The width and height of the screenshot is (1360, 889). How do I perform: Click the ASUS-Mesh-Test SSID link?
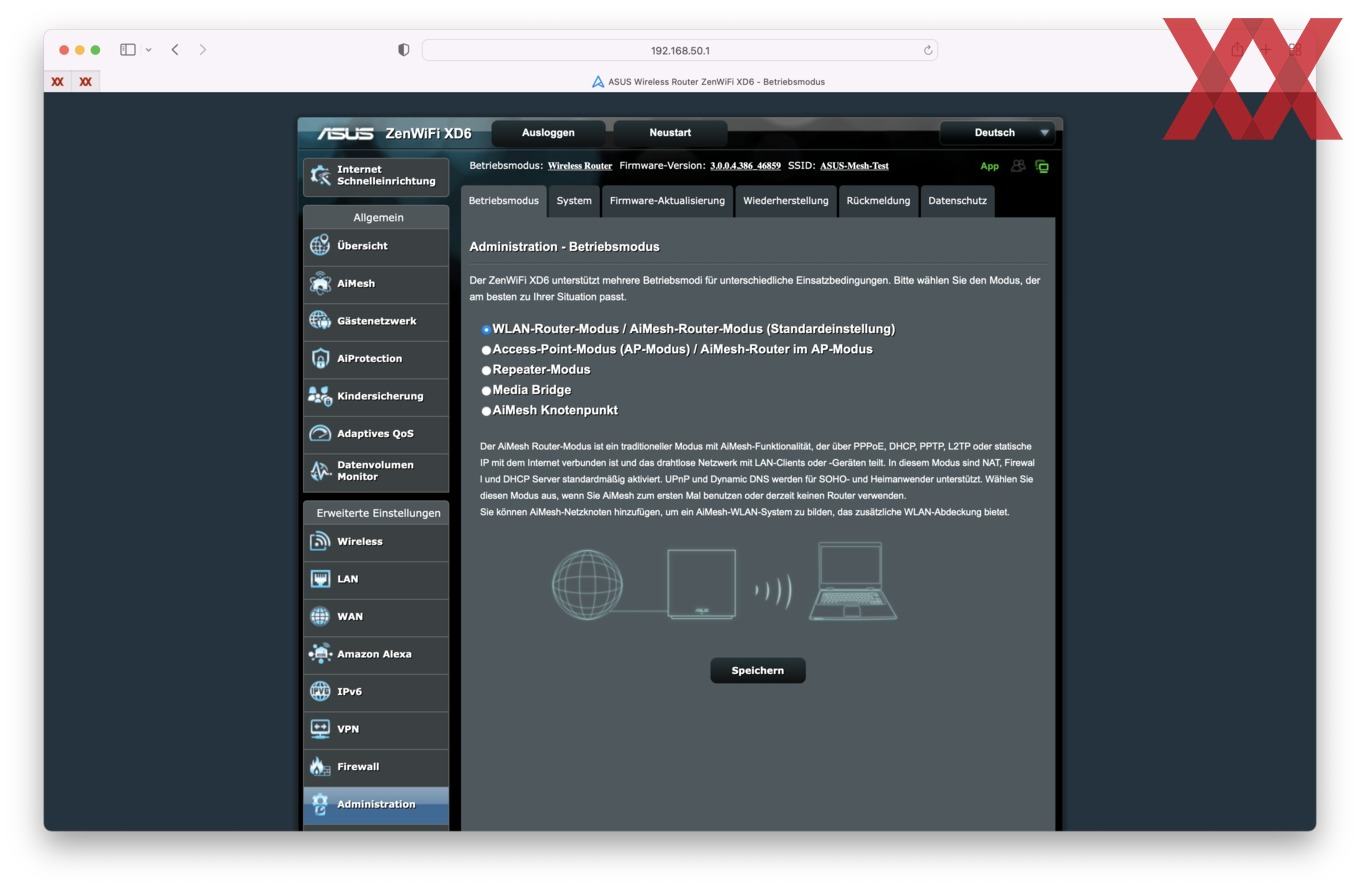coord(854,166)
